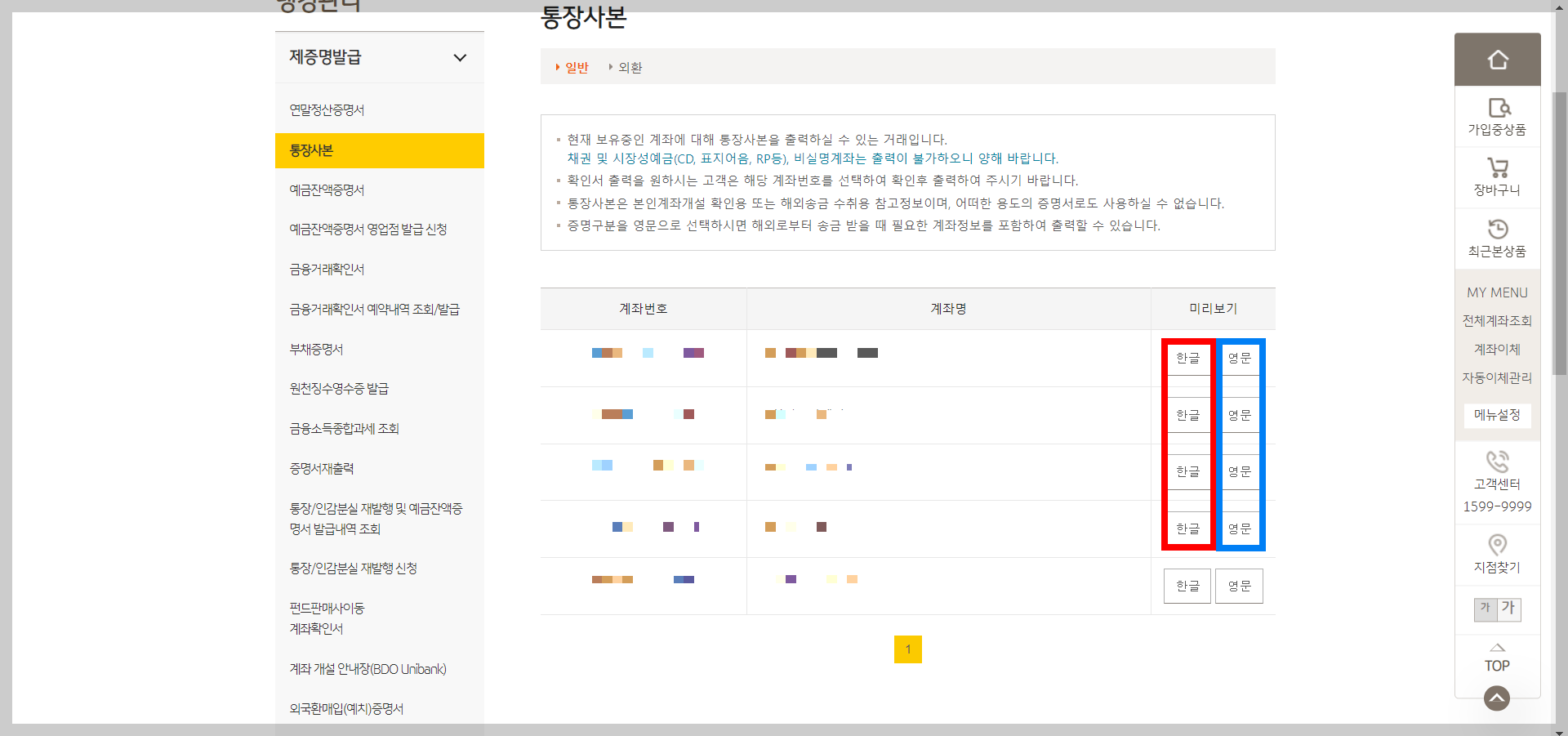Open 연말정산증명서 from the left menu
This screenshot has width=1568, height=736.
click(x=327, y=109)
